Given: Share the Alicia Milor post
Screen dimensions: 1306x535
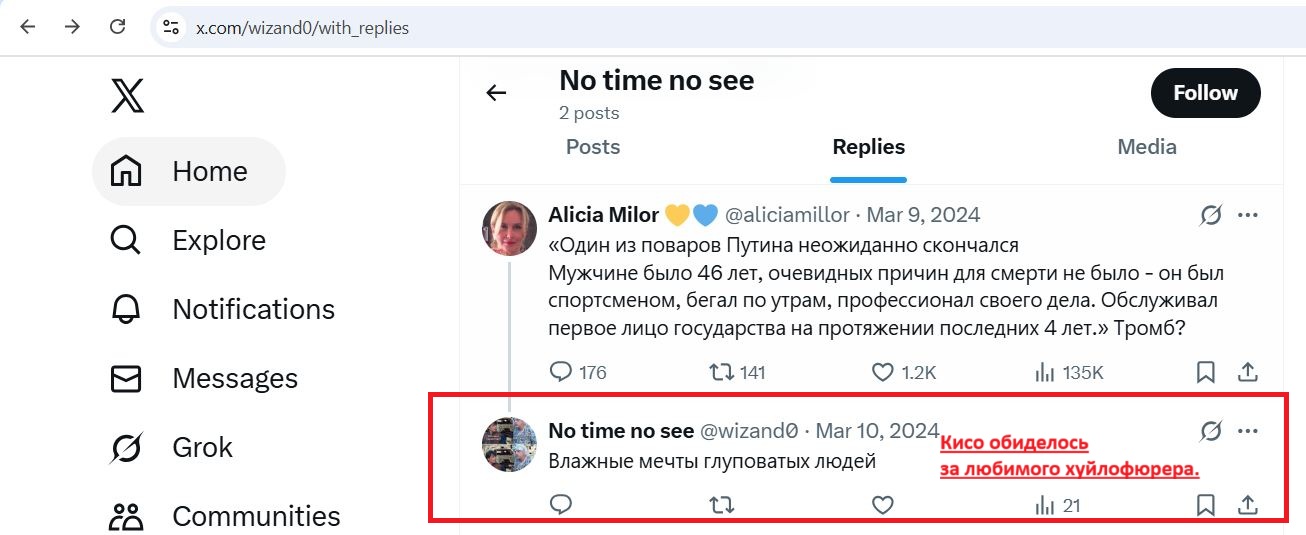Looking at the screenshot, I should [1248, 373].
